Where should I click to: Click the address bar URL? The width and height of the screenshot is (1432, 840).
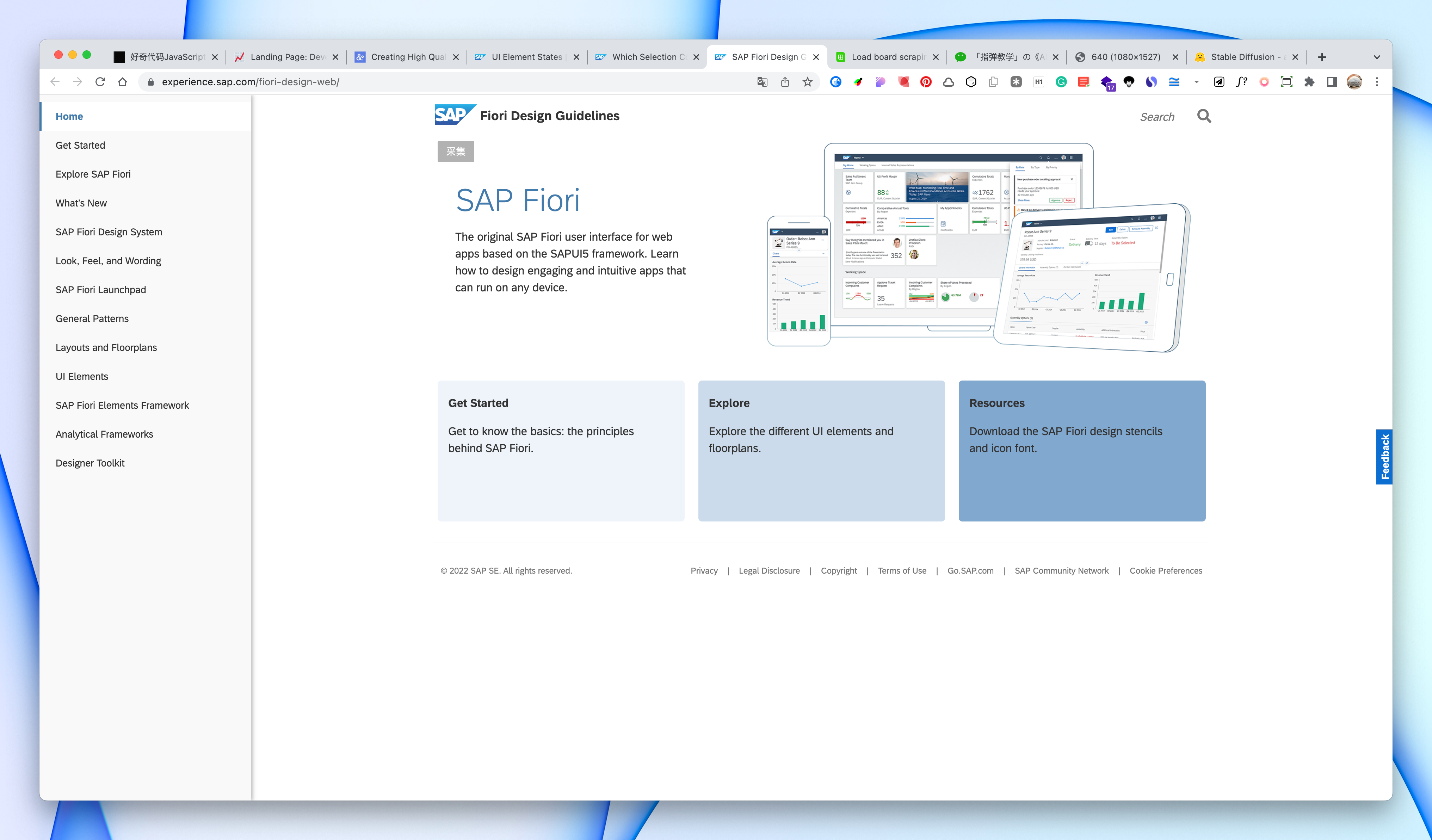click(x=251, y=82)
